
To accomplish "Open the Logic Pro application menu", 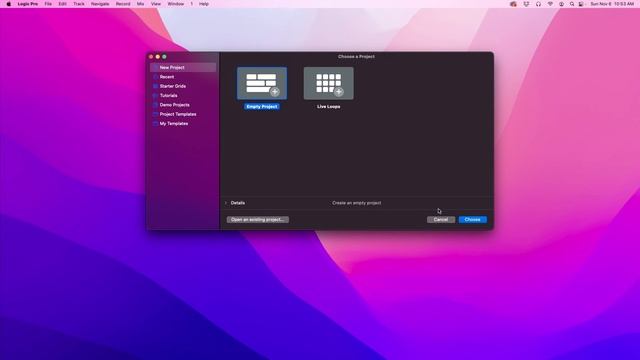I will (x=27, y=4).
